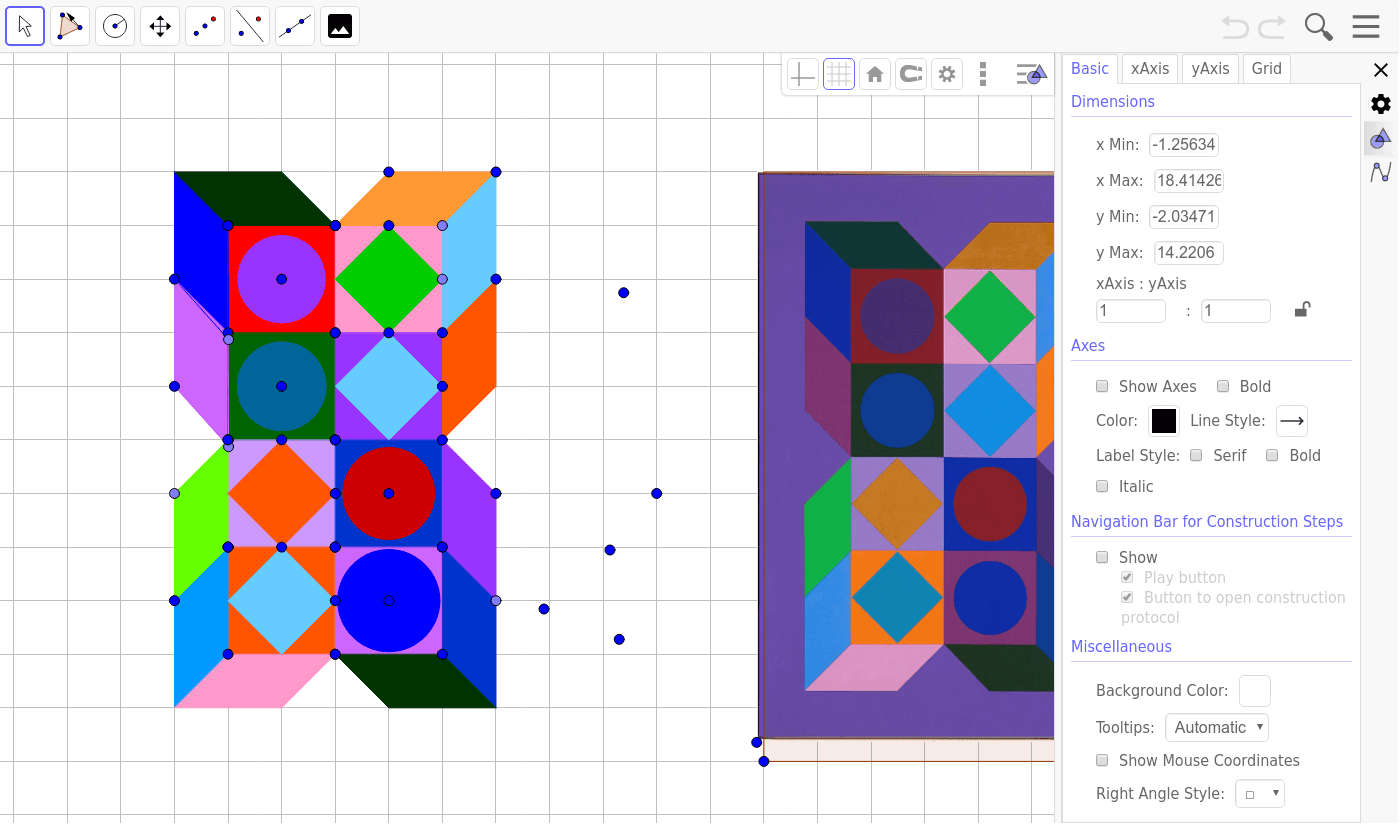Open the gear preferences on sidebar
The image size is (1400, 825).
pyautogui.click(x=1381, y=104)
